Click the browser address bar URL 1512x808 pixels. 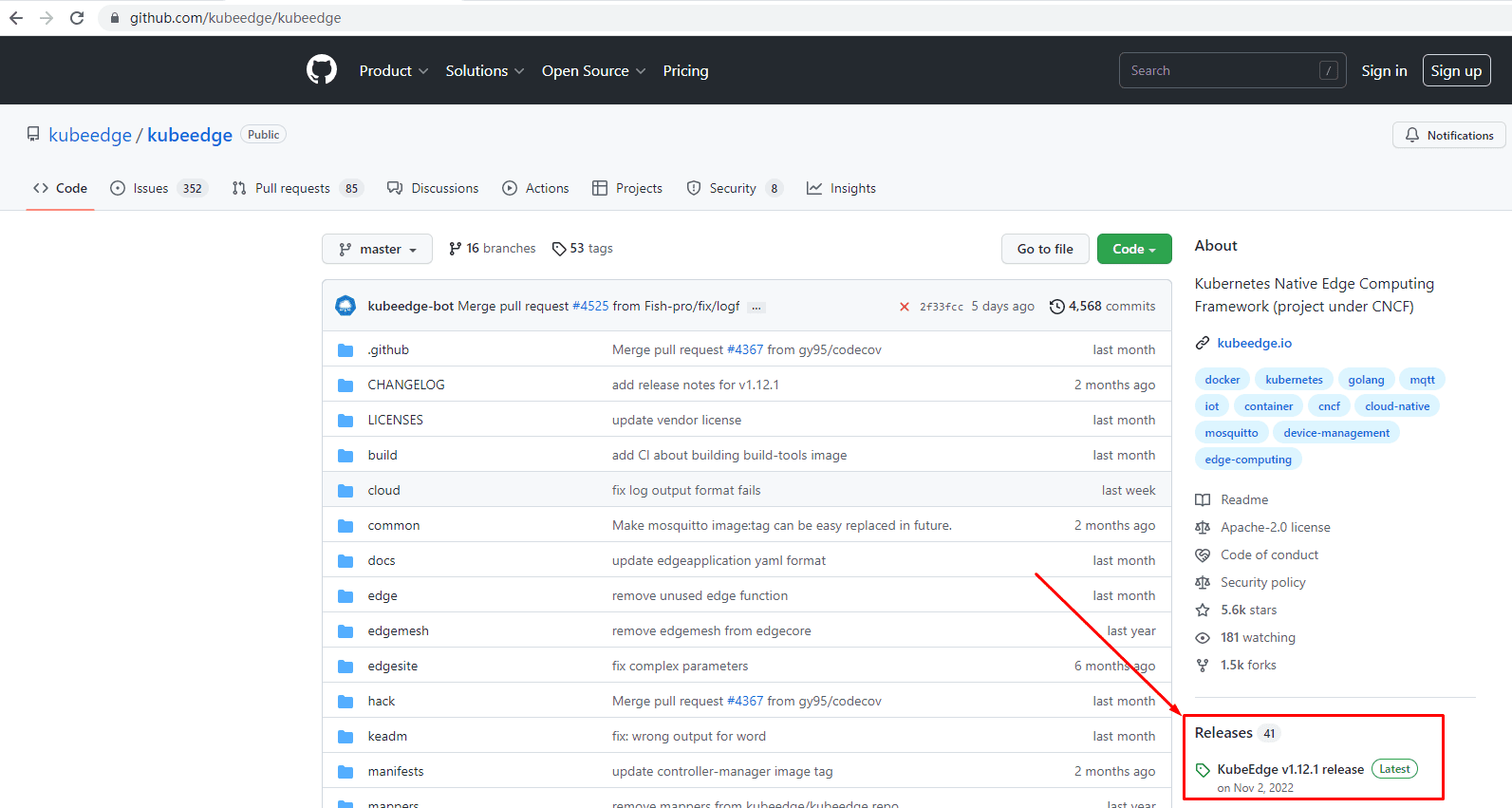pyautogui.click(x=235, y=18)
